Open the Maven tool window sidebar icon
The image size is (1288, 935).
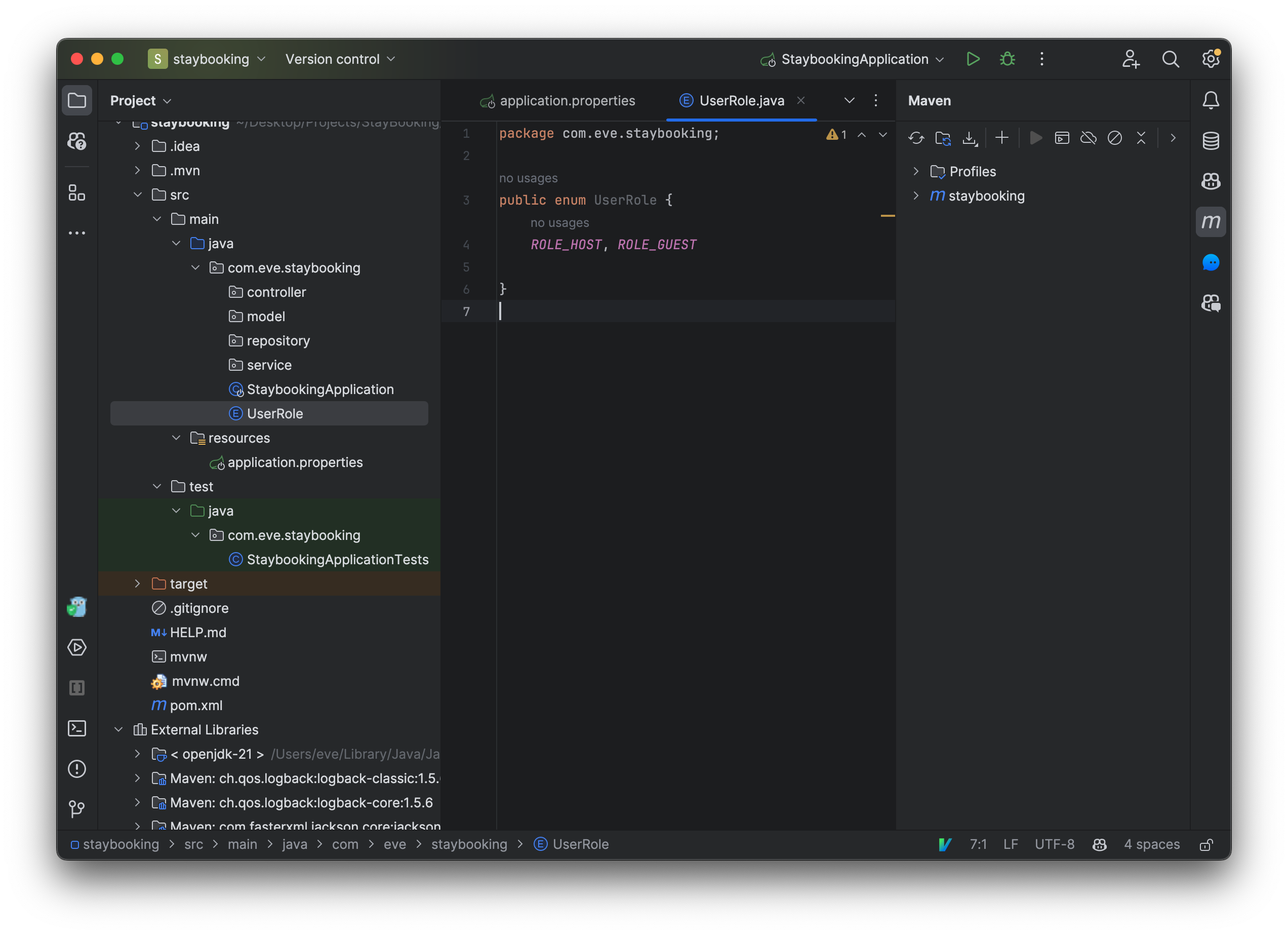pyautogui.click(x=1211, y=221)
